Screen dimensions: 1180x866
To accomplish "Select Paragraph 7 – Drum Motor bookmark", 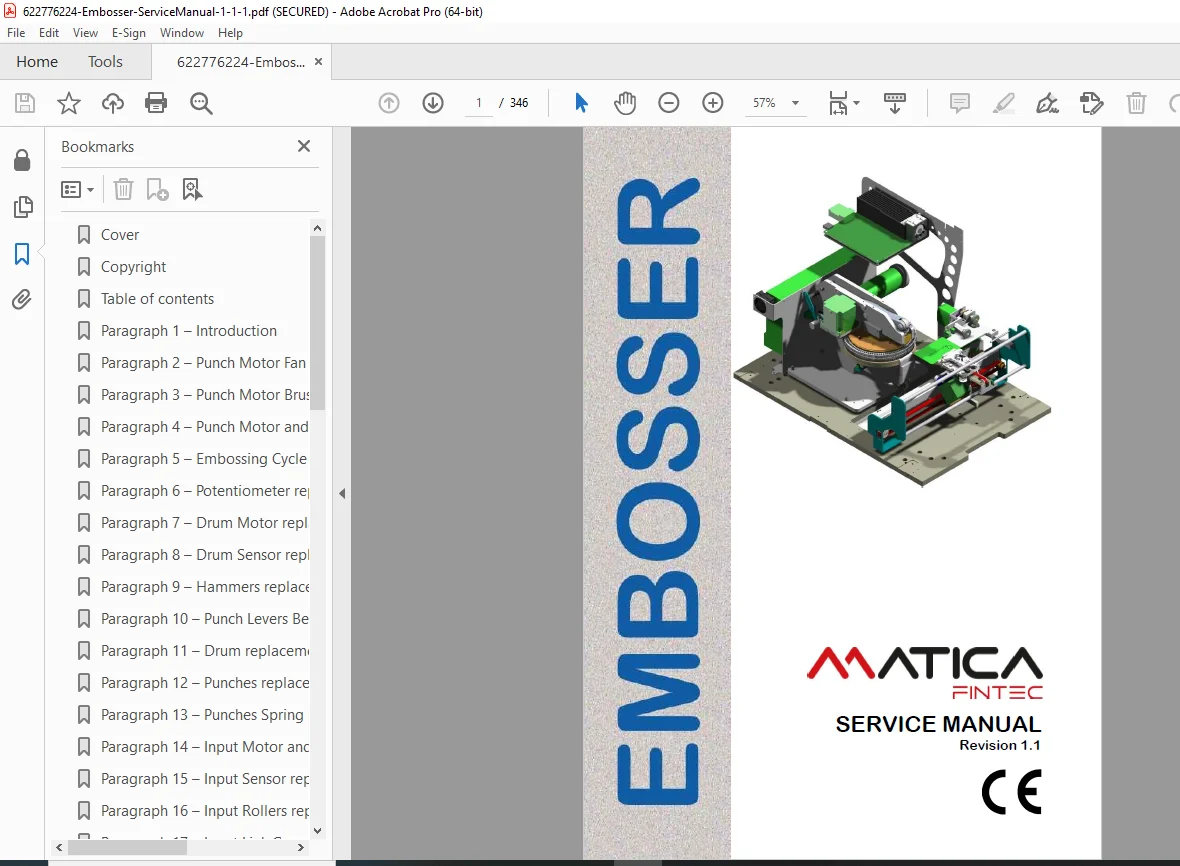I will [204, 523].
